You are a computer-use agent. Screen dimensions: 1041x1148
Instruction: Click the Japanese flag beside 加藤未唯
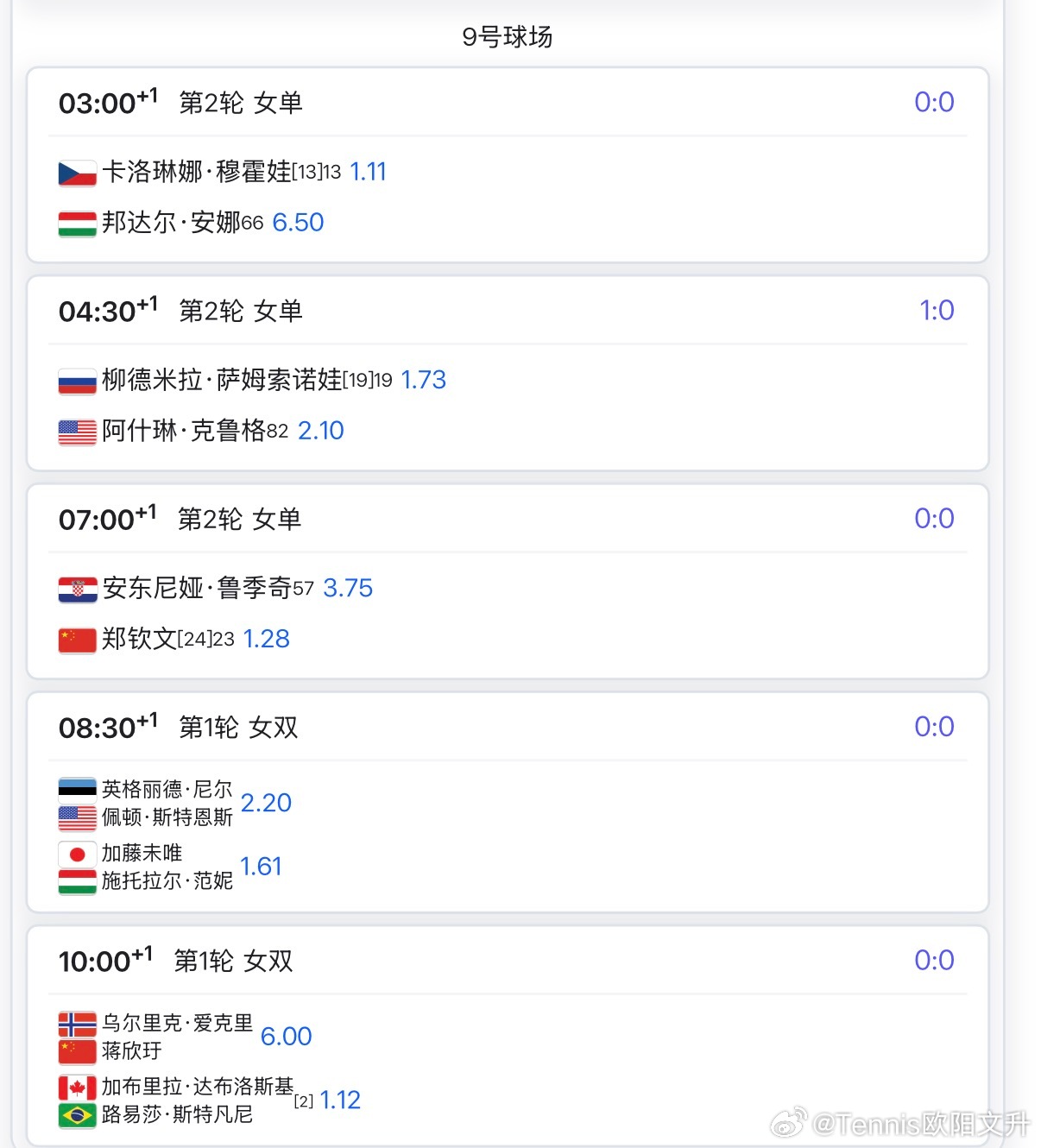(77, 855)
